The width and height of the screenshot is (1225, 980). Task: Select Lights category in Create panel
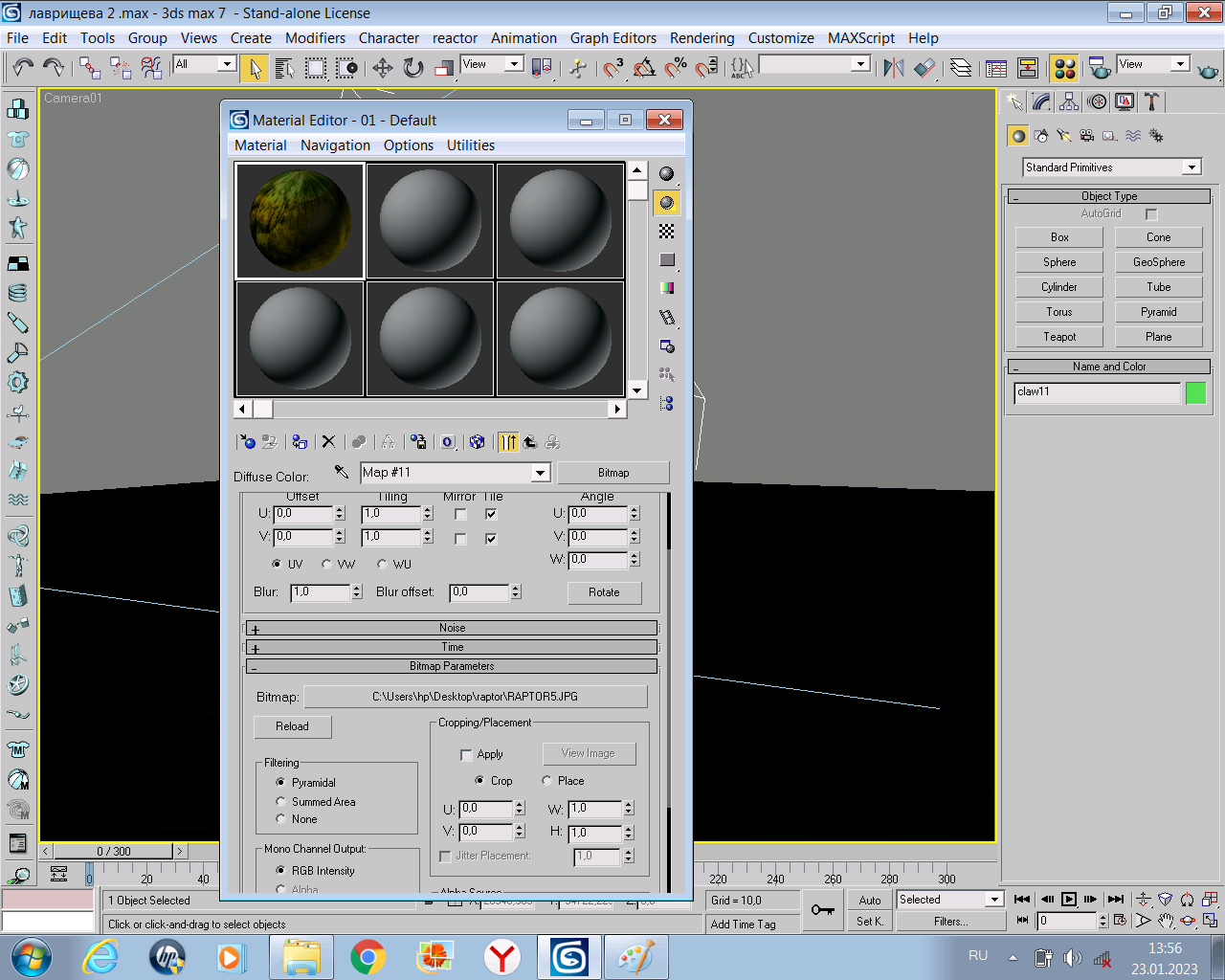(x=1063, y=136)
